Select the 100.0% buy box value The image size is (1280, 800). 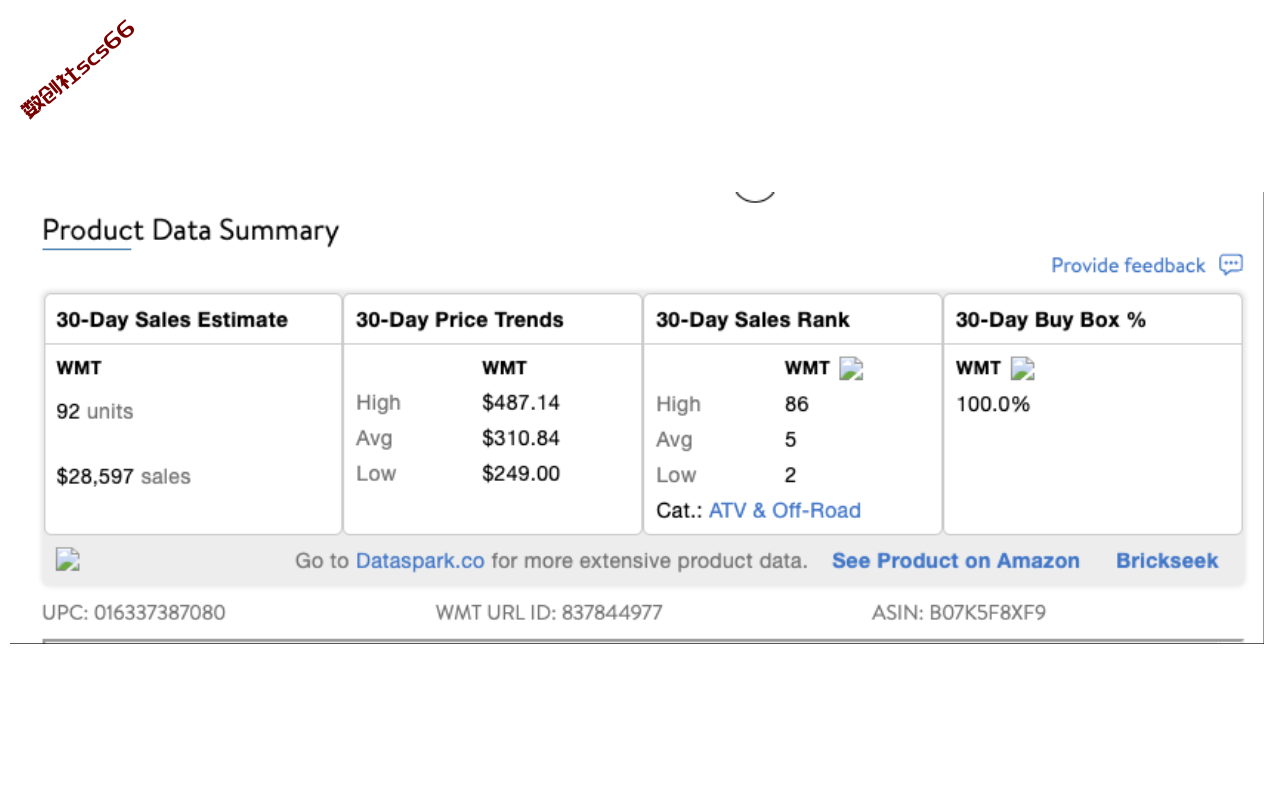(x=993, y=405)
